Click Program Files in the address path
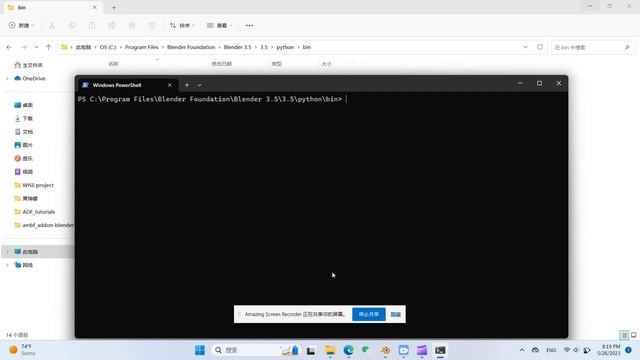Viewport: 640px width, 360px height. (x=142, y=47)
